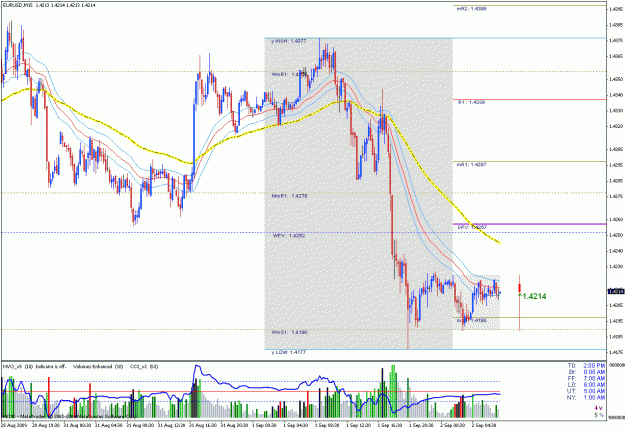Click the DPV daily pivot label

[x=472, y=227]
